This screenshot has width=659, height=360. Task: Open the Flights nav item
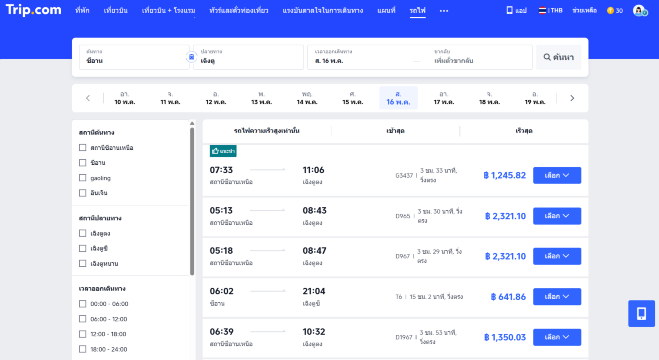tap(116, 11)
